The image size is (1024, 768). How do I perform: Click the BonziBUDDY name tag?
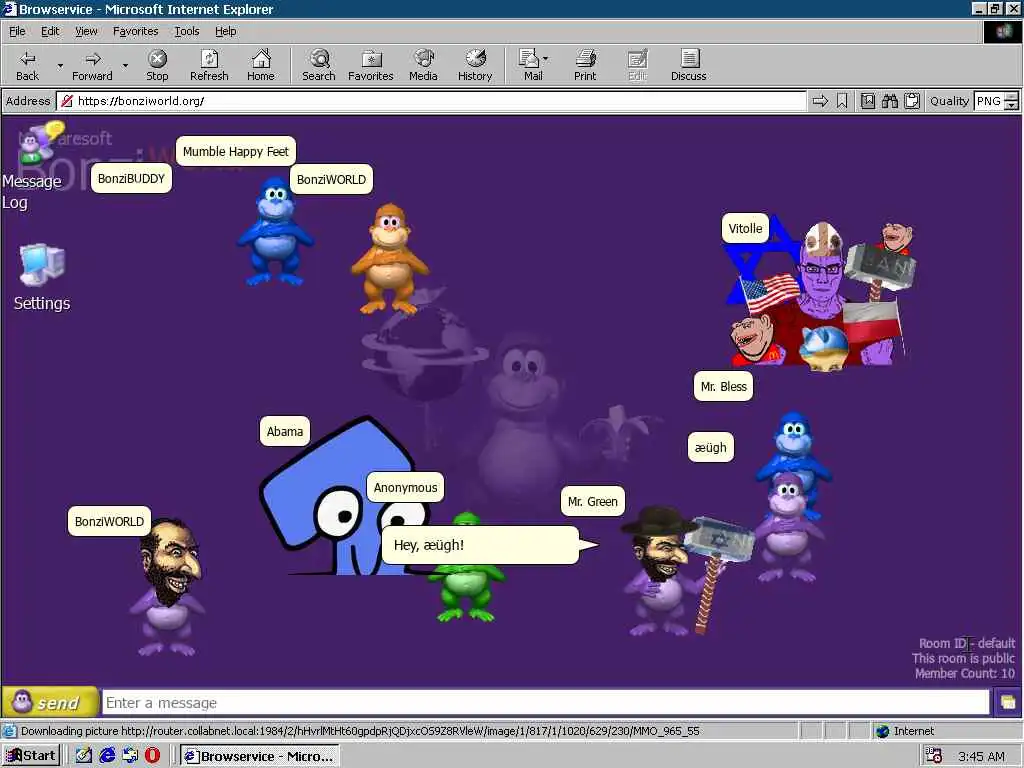coord(131,178)
